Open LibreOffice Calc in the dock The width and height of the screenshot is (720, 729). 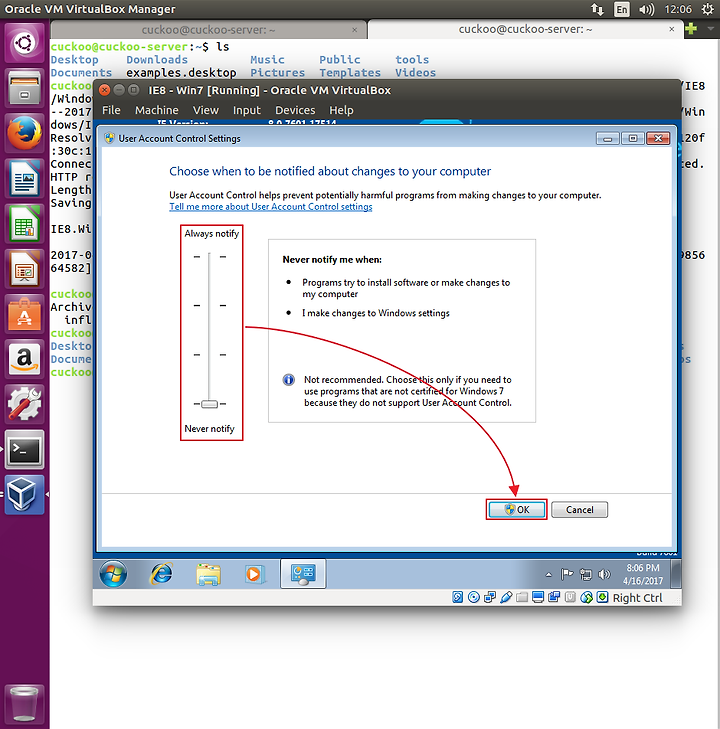(24, 224)
